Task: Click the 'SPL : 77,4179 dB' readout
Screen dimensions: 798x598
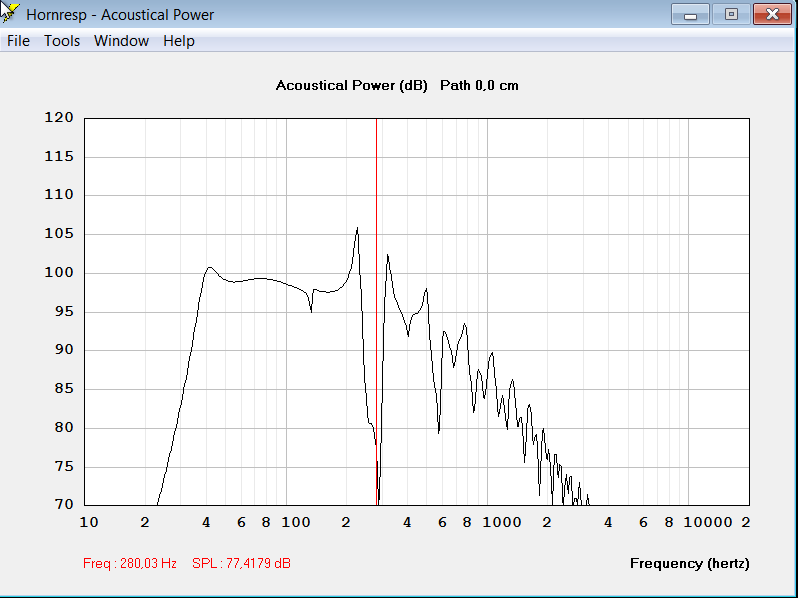Action: 241,563
